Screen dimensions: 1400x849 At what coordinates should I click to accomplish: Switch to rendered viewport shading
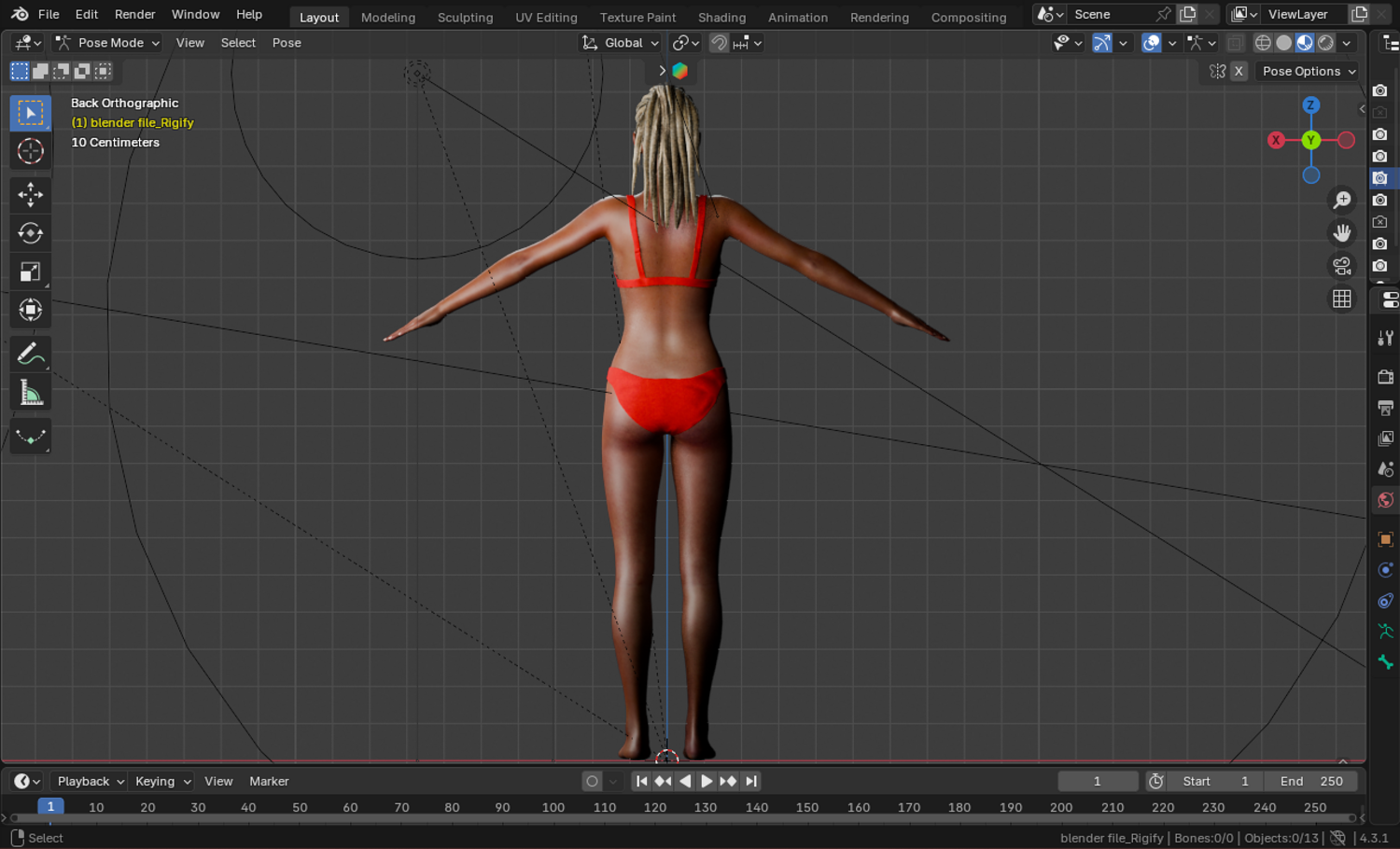1325,43
